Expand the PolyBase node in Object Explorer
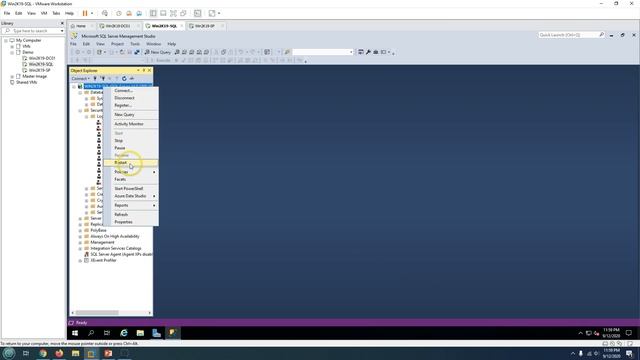The width and height of the screenshot is (640, 360). 80,230
